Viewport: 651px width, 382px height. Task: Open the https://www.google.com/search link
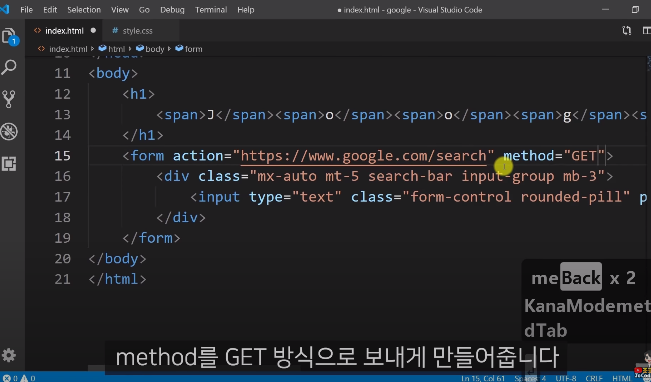[x=363, y=156]
